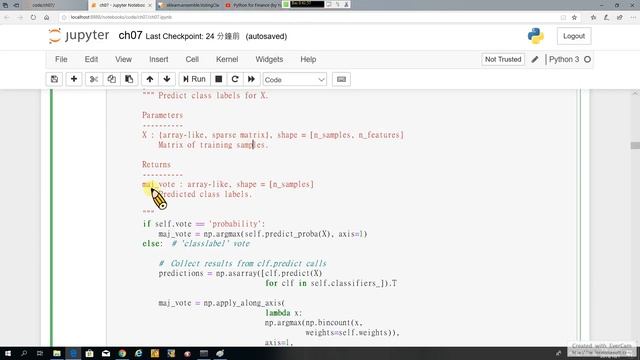This screenshot has width=640, height=360.
Task: Close the ch07 Jupyter Notebook tab
Action: point(149,5)
